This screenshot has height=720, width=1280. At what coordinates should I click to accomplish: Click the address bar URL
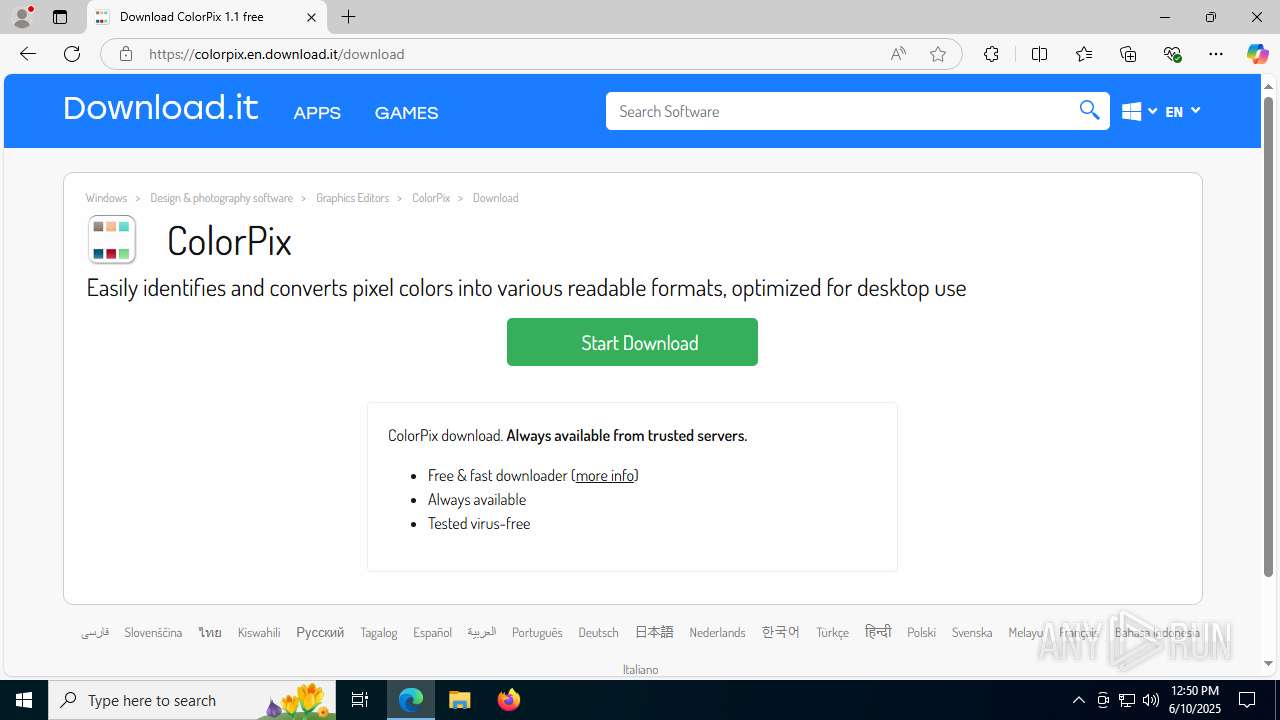[277, 54]
